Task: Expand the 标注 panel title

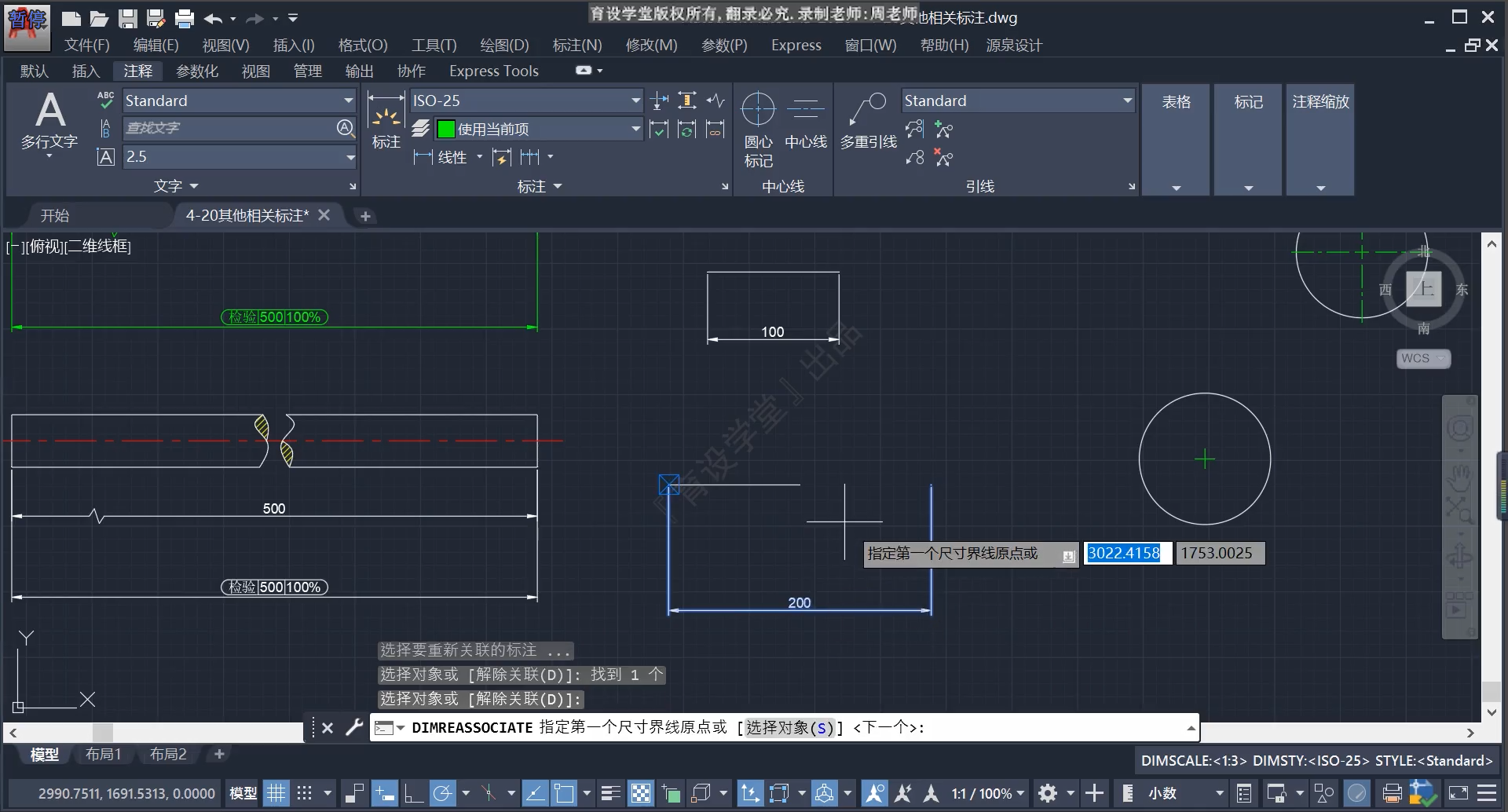Action: coord(540,186)
